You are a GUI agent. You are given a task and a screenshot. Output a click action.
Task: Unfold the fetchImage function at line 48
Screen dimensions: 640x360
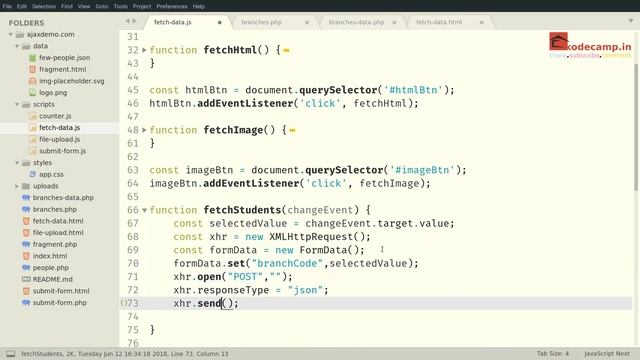[x=144, y=130]
